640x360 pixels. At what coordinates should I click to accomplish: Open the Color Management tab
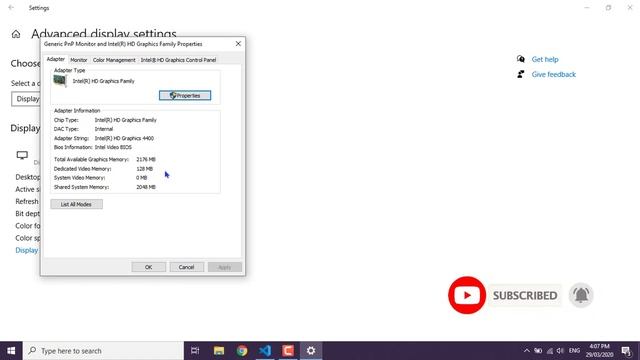[x=114, y=60]
